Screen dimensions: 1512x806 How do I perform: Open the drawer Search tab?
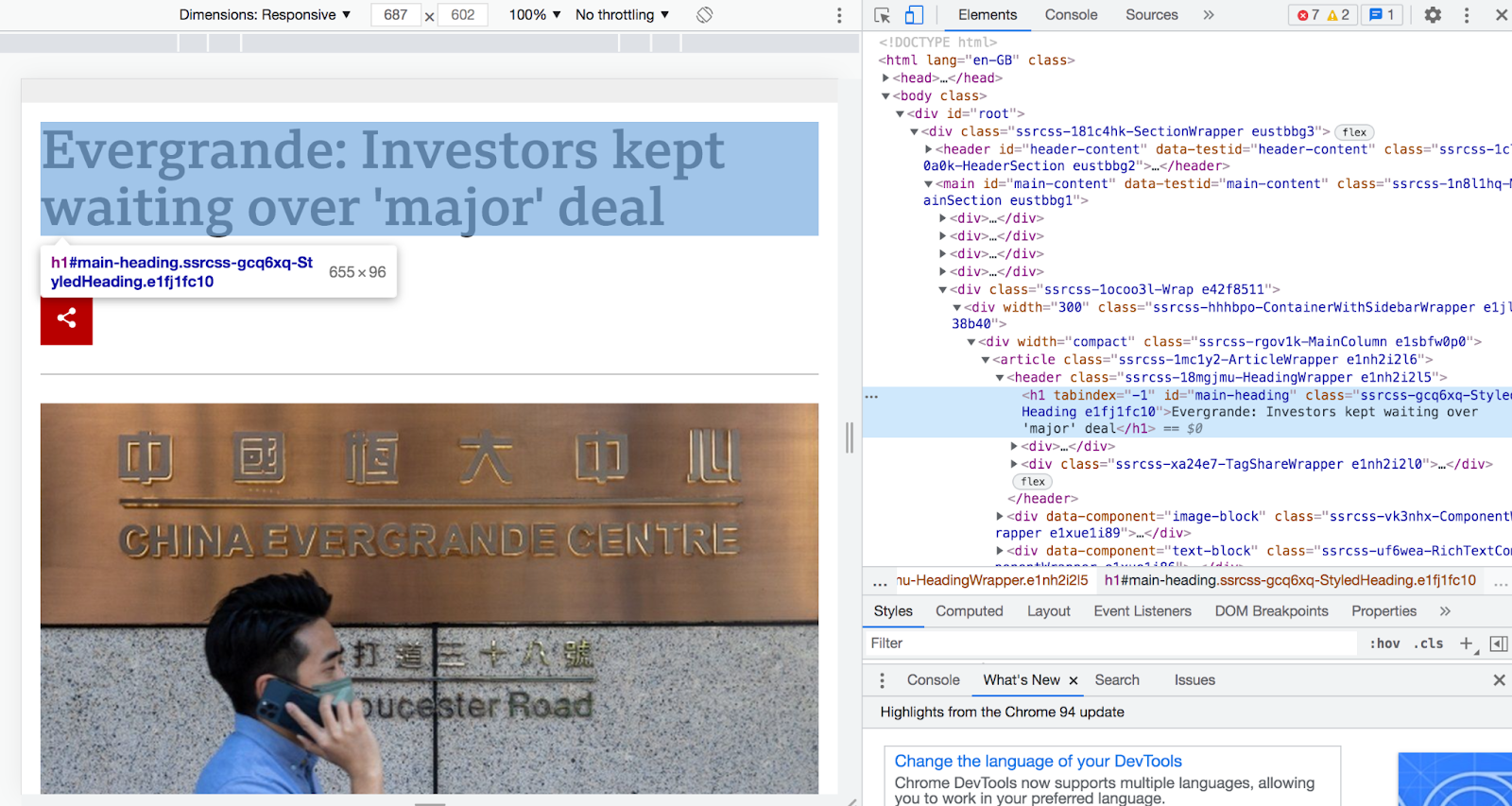click(1117, 680)
